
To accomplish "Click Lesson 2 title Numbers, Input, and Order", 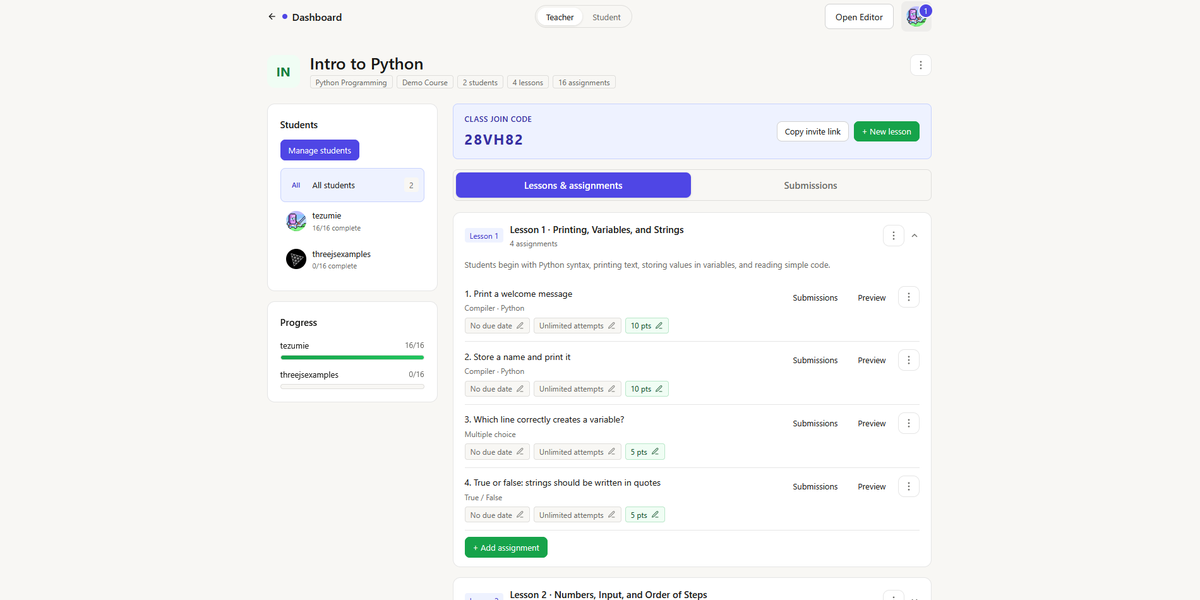I will (608, 594).
